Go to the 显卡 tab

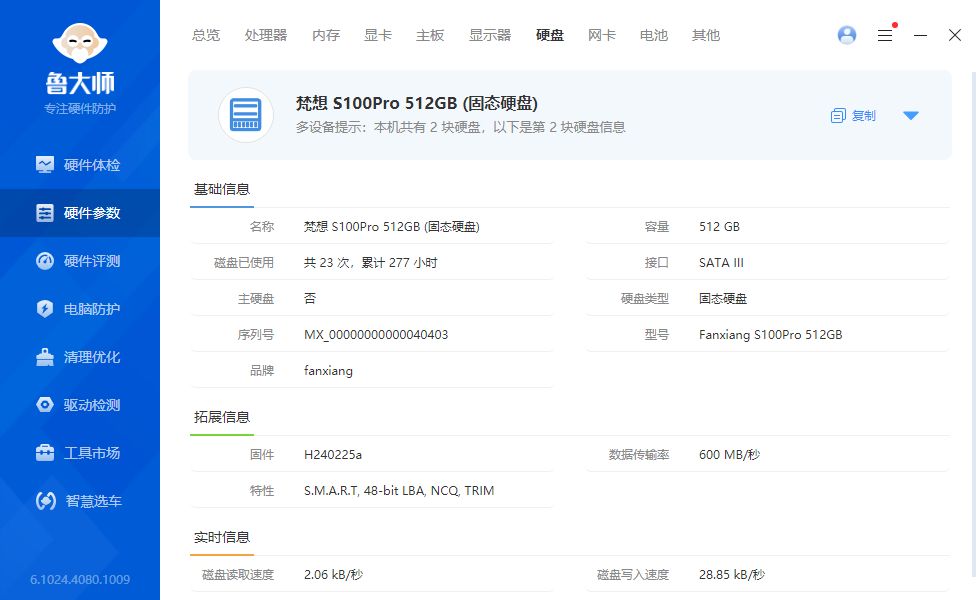click(x=378, y=35)
